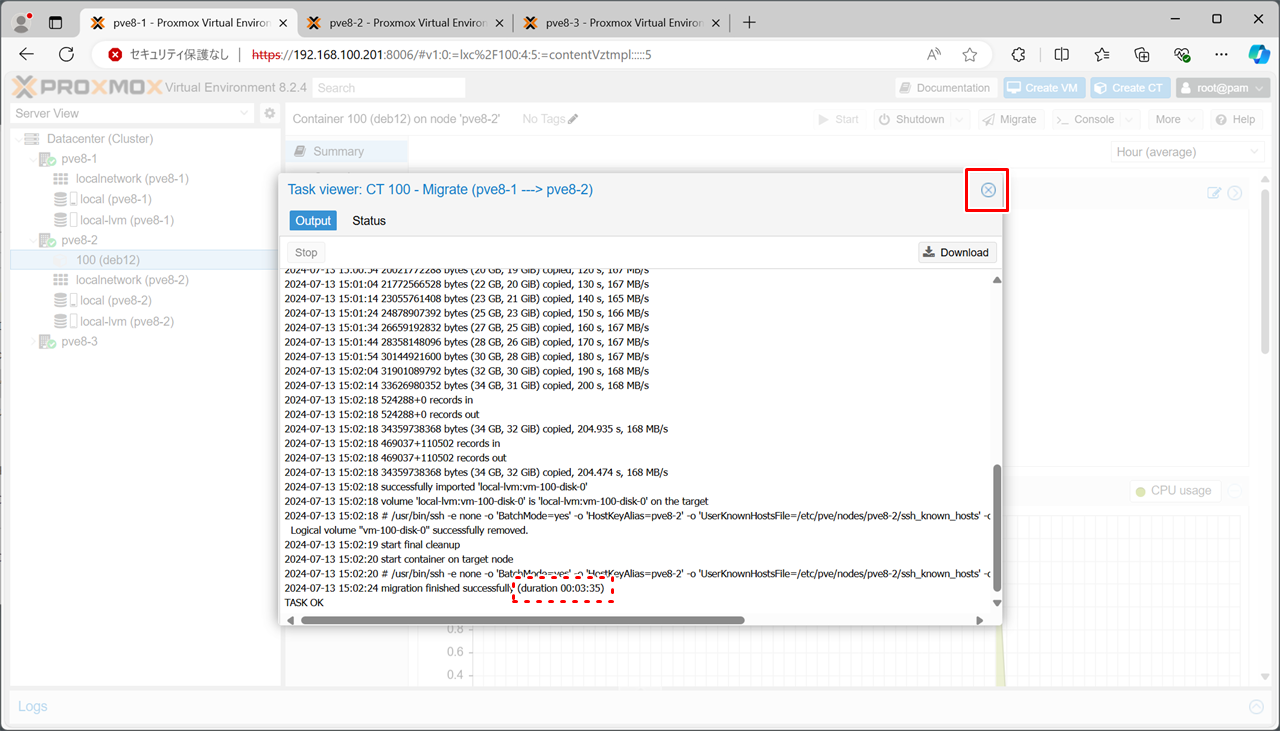The height and width of the screenshot is (731, 1280).
Task: Open a new browser tab
Action: [x=749, y=22]
